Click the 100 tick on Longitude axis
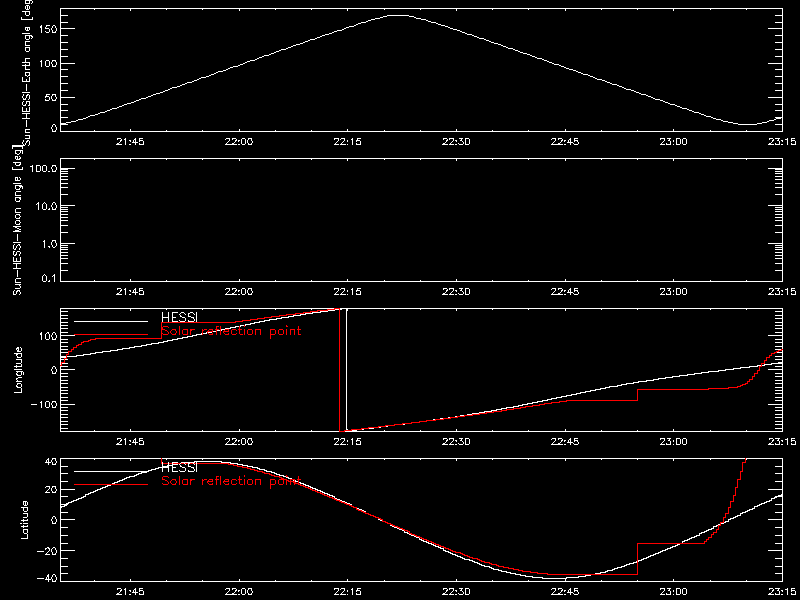Image resolution: width=800 pixels, height=600 pixels. tap(47, 336)
